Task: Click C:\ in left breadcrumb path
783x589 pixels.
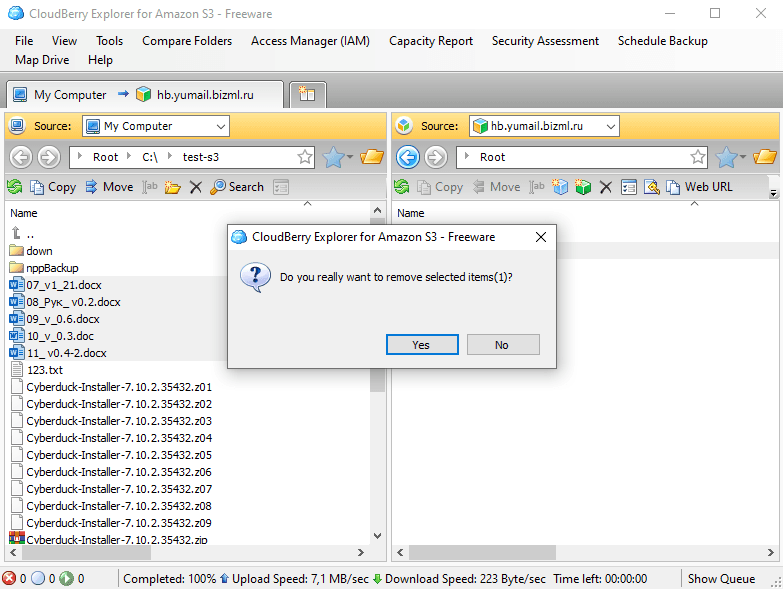Action: tap(150, 157)
